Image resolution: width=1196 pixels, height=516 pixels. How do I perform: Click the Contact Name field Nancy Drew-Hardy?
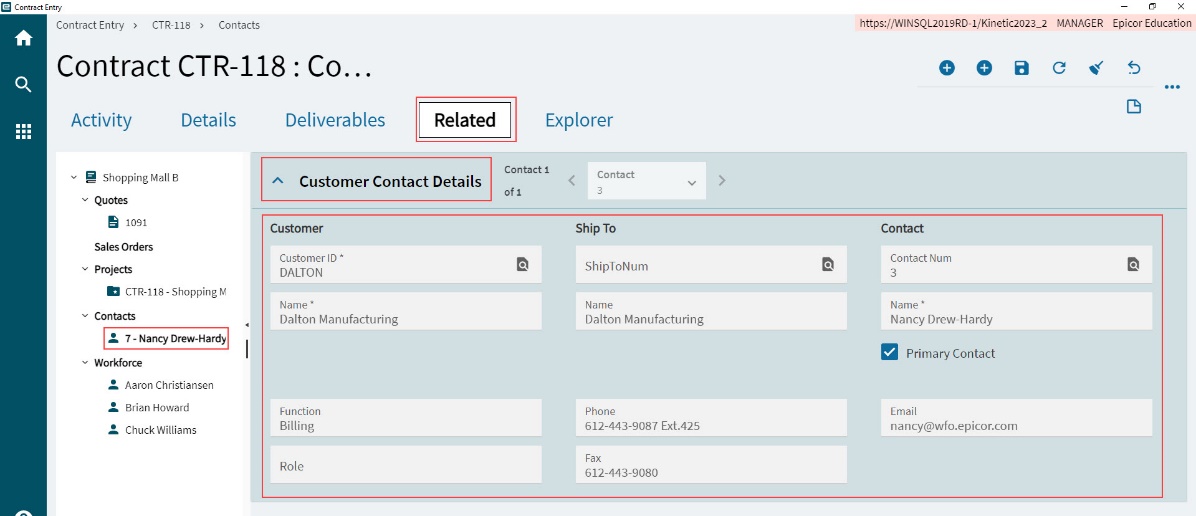click(x=1016, y=311)
